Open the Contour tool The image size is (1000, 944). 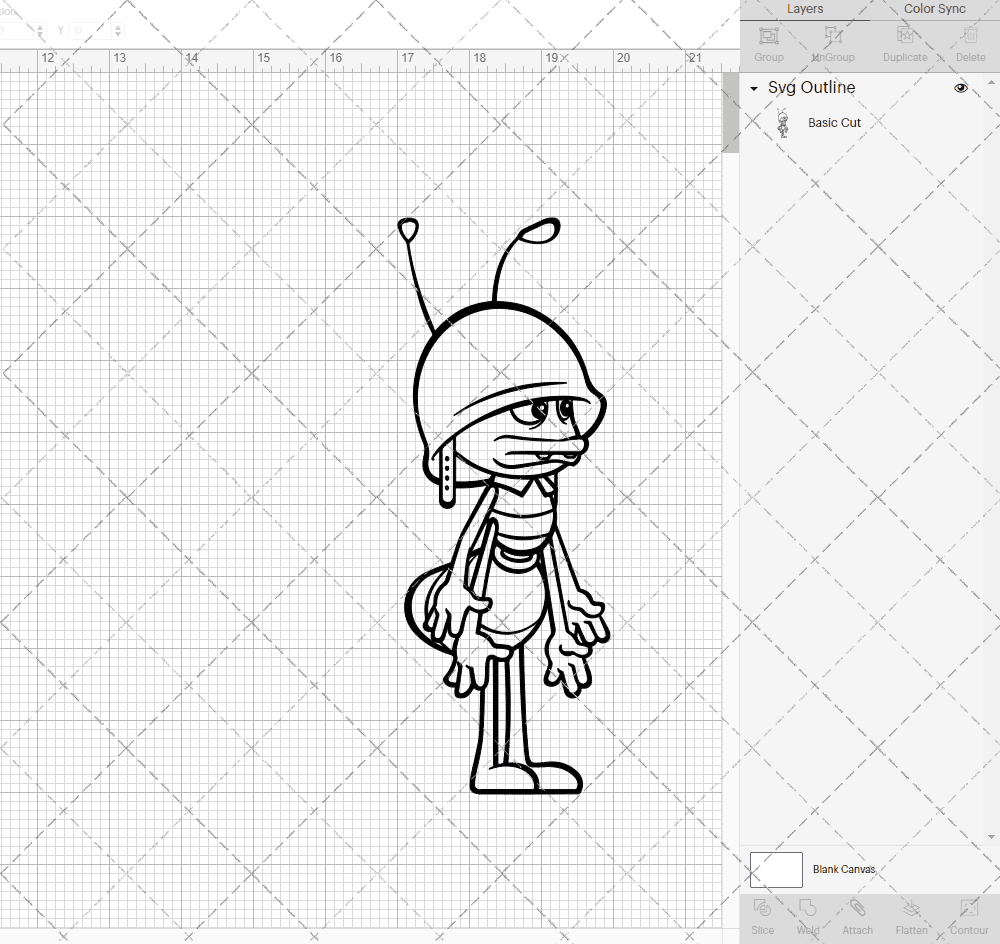pos(969,908)
